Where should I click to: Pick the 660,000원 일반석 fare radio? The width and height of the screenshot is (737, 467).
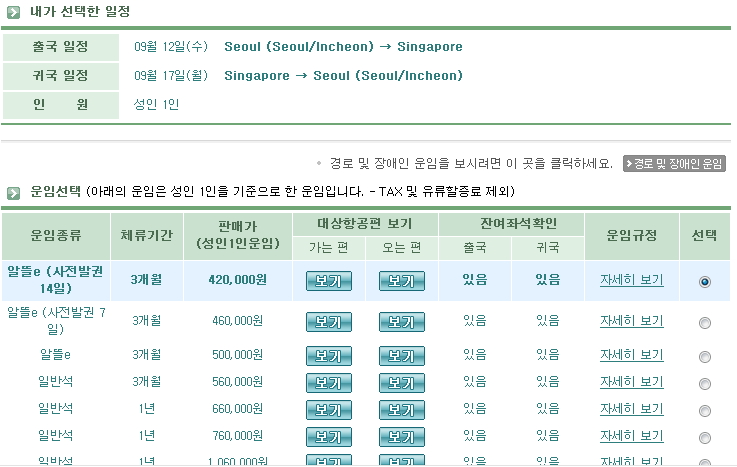pyautogui.click(x=705, y=410)
